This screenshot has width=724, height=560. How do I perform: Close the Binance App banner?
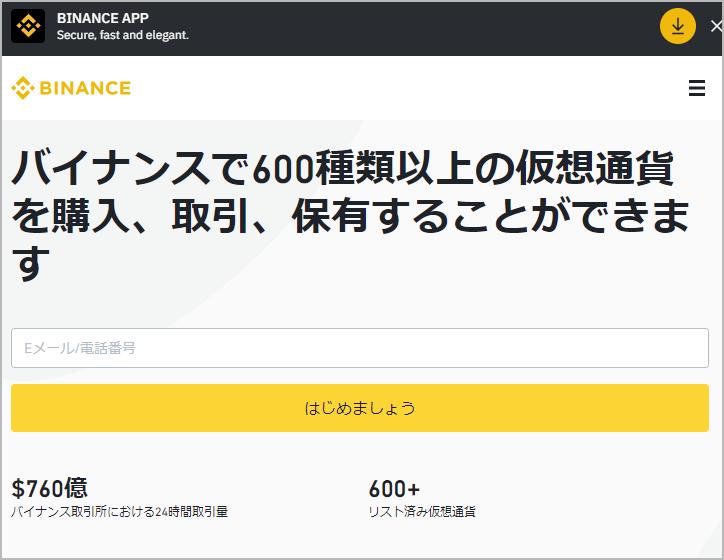[716, 26]
